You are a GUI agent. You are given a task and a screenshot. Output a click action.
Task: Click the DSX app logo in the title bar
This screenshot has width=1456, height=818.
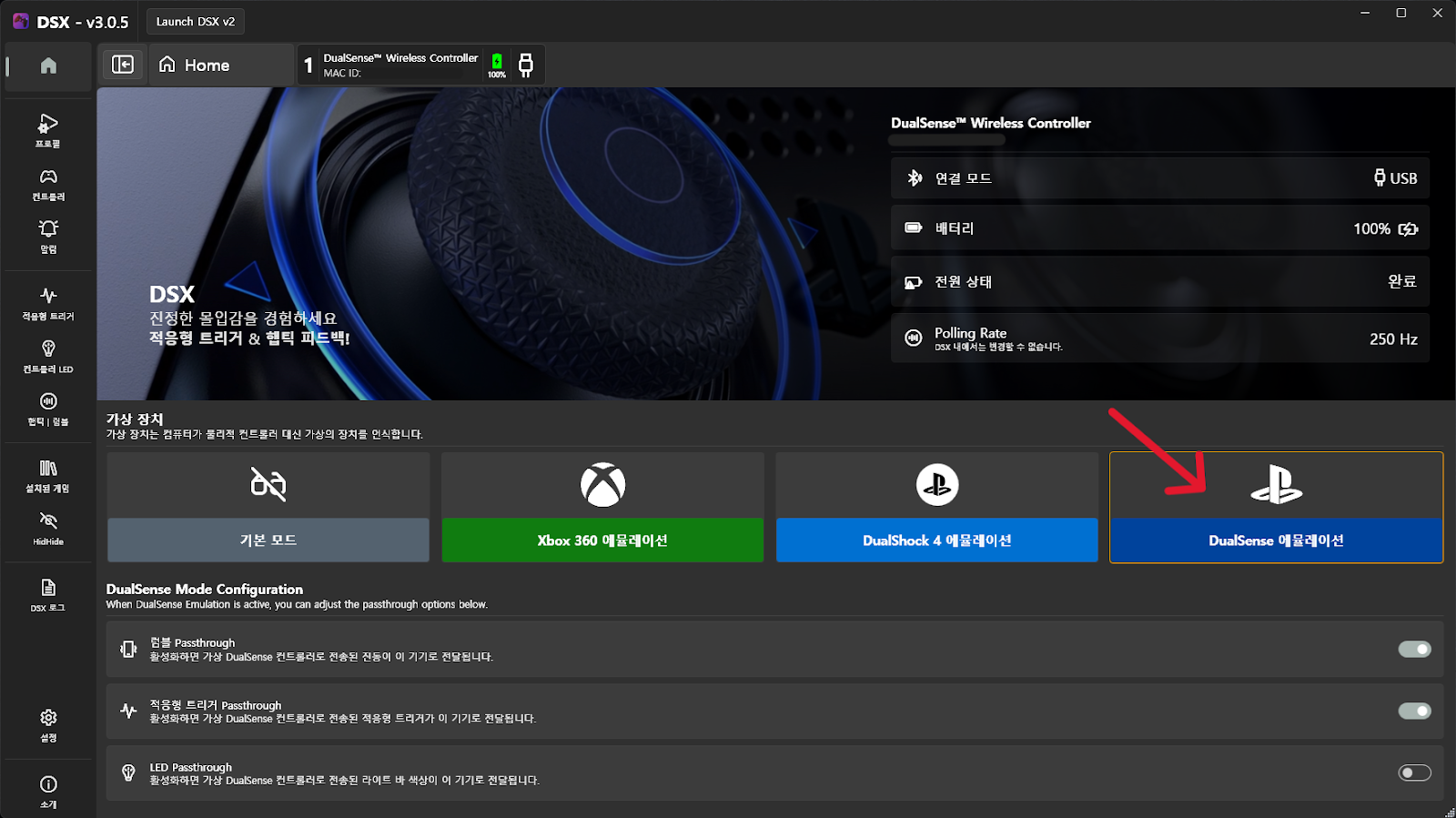pyautogui.click(x=20, y=21)
